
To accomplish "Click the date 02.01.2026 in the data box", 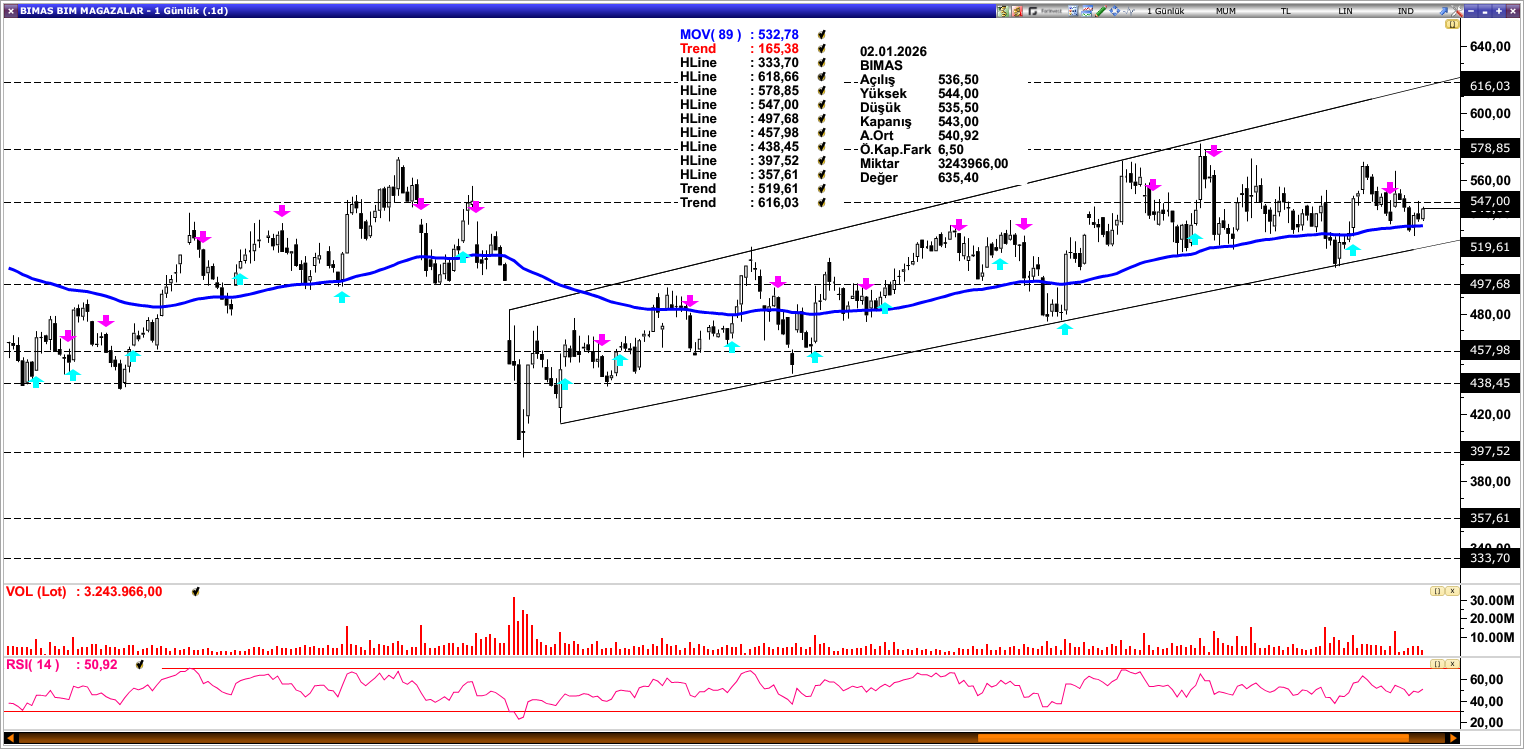I will (x=893, y=51).
